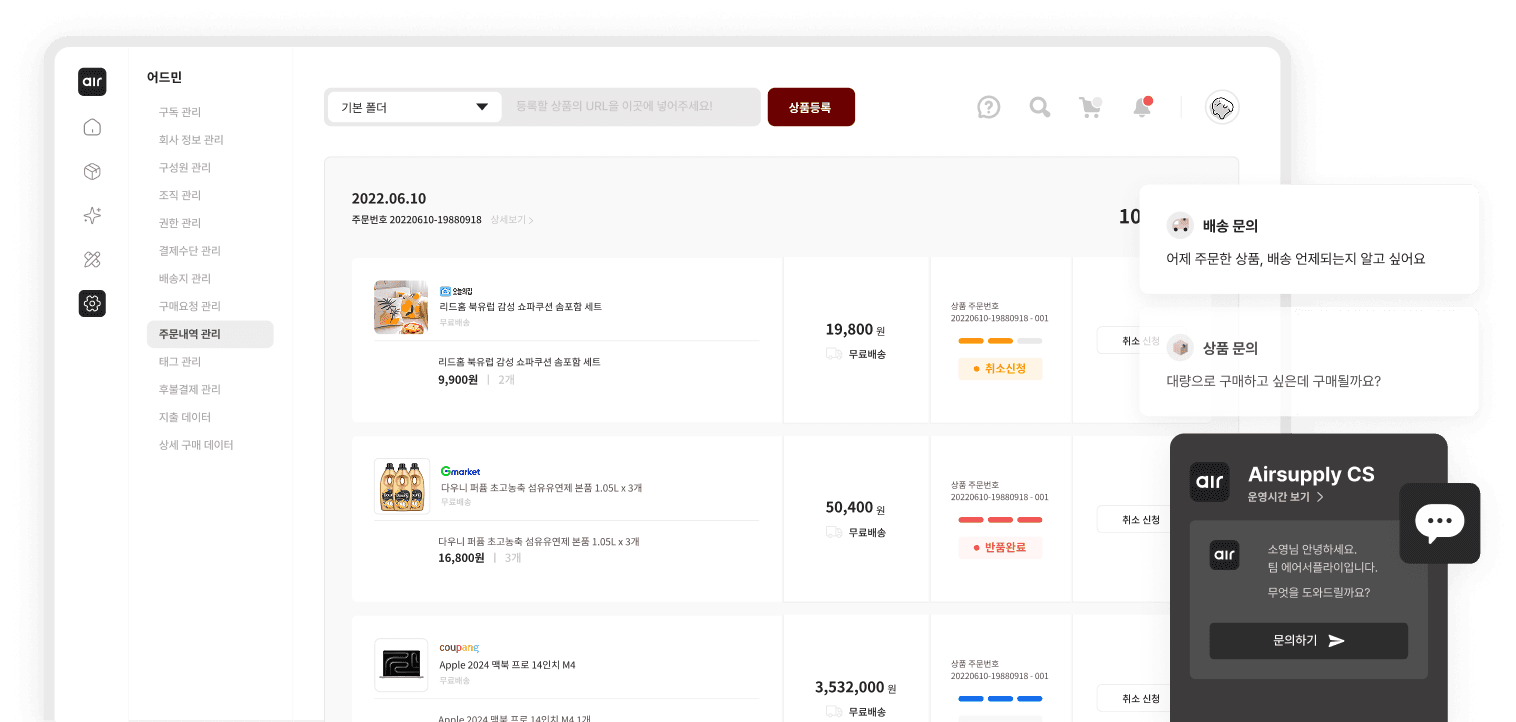Select 조직 관리 menu item

click(180, 195)
